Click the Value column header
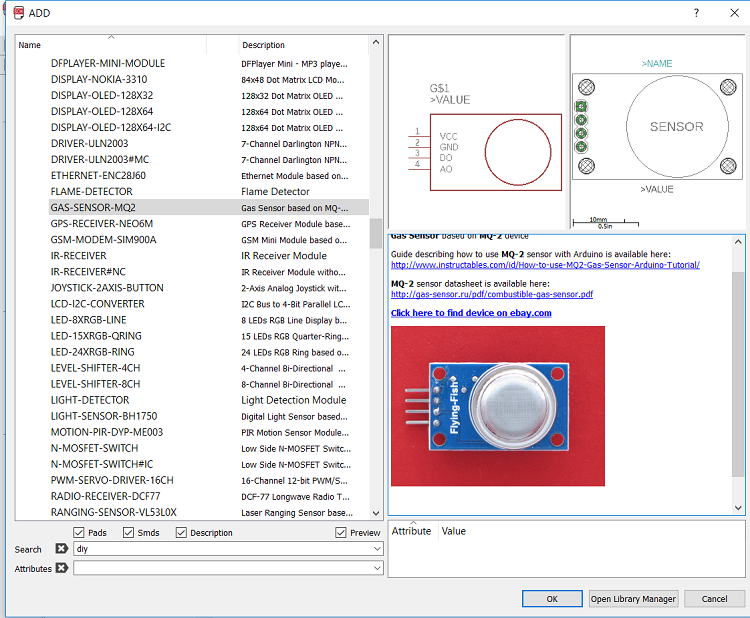Image resolution: width=750 pixels, height=618 pixels. 453,531
